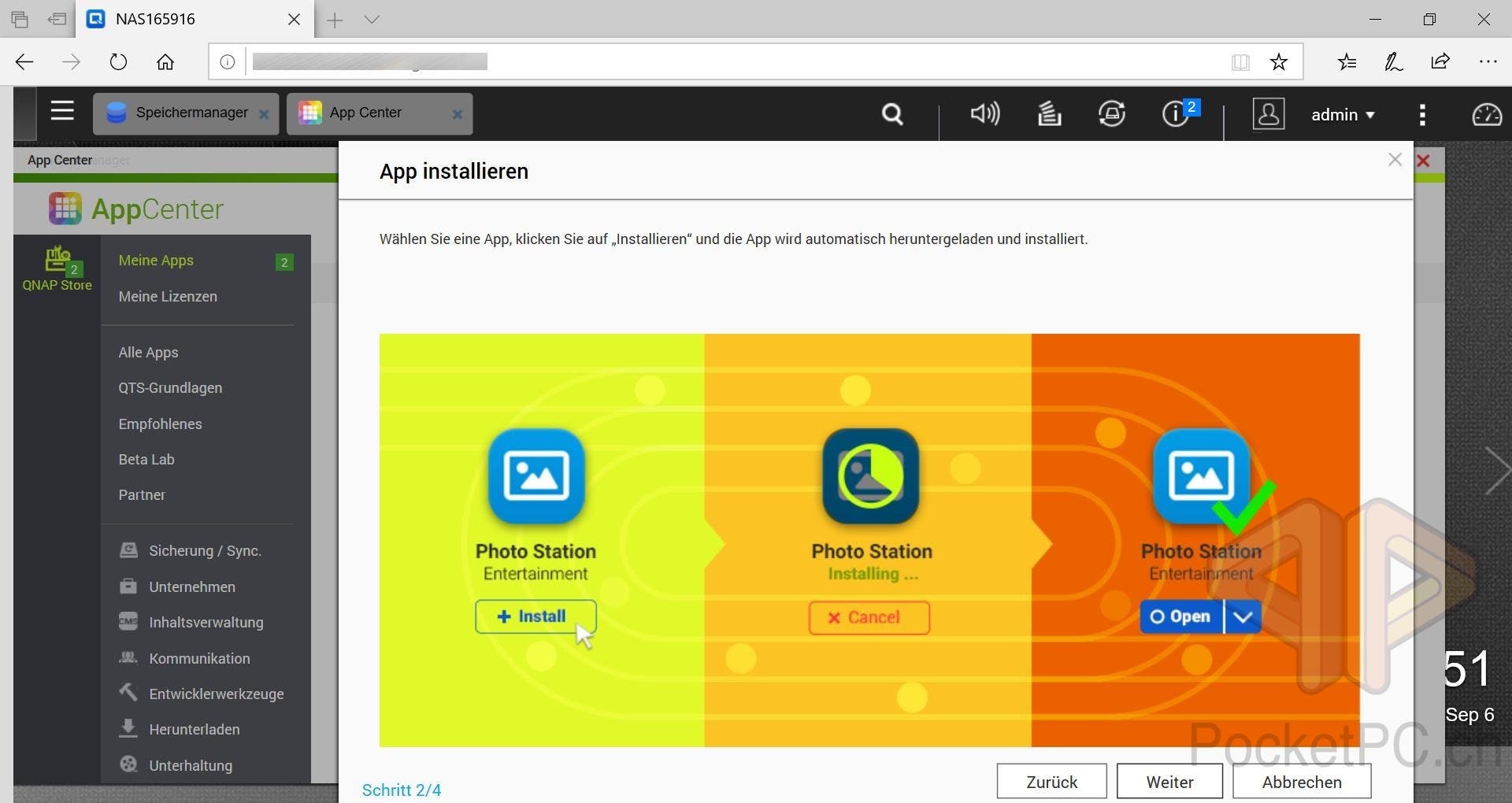Close the App installieren dialog
The width and height of the screenshot is (1512, 803).
[x=1395, y=160]
